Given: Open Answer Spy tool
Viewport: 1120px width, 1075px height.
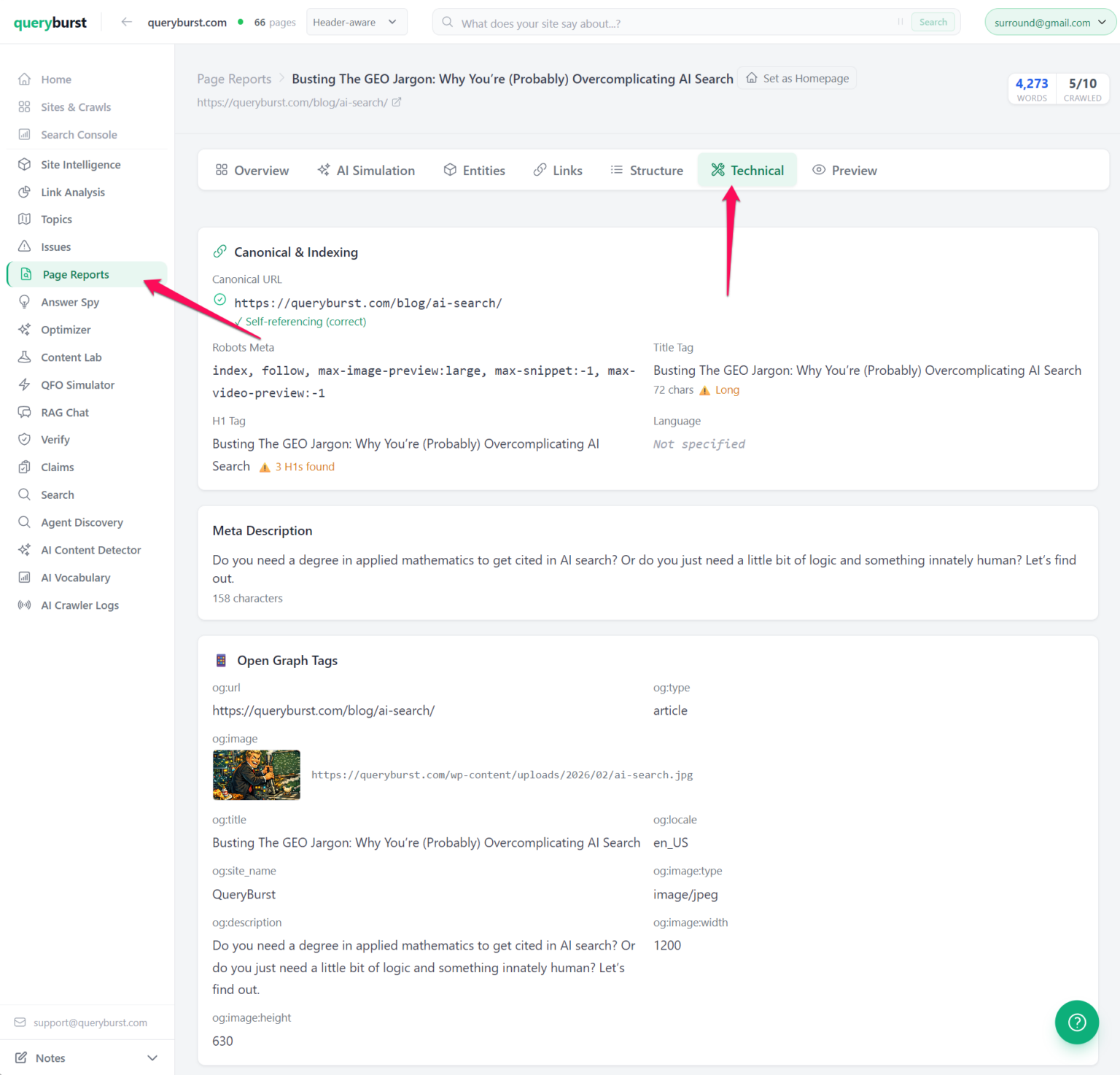Looking at the screenshot, I should click(x=70, y=303).
